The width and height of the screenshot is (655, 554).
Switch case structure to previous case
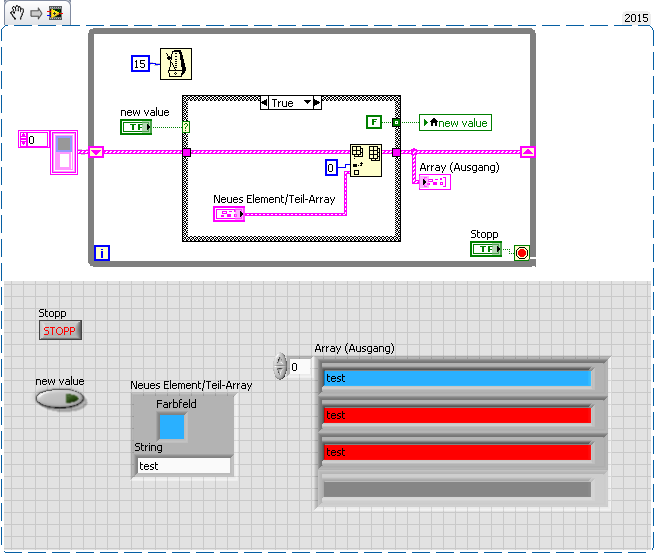coord(264,103)
